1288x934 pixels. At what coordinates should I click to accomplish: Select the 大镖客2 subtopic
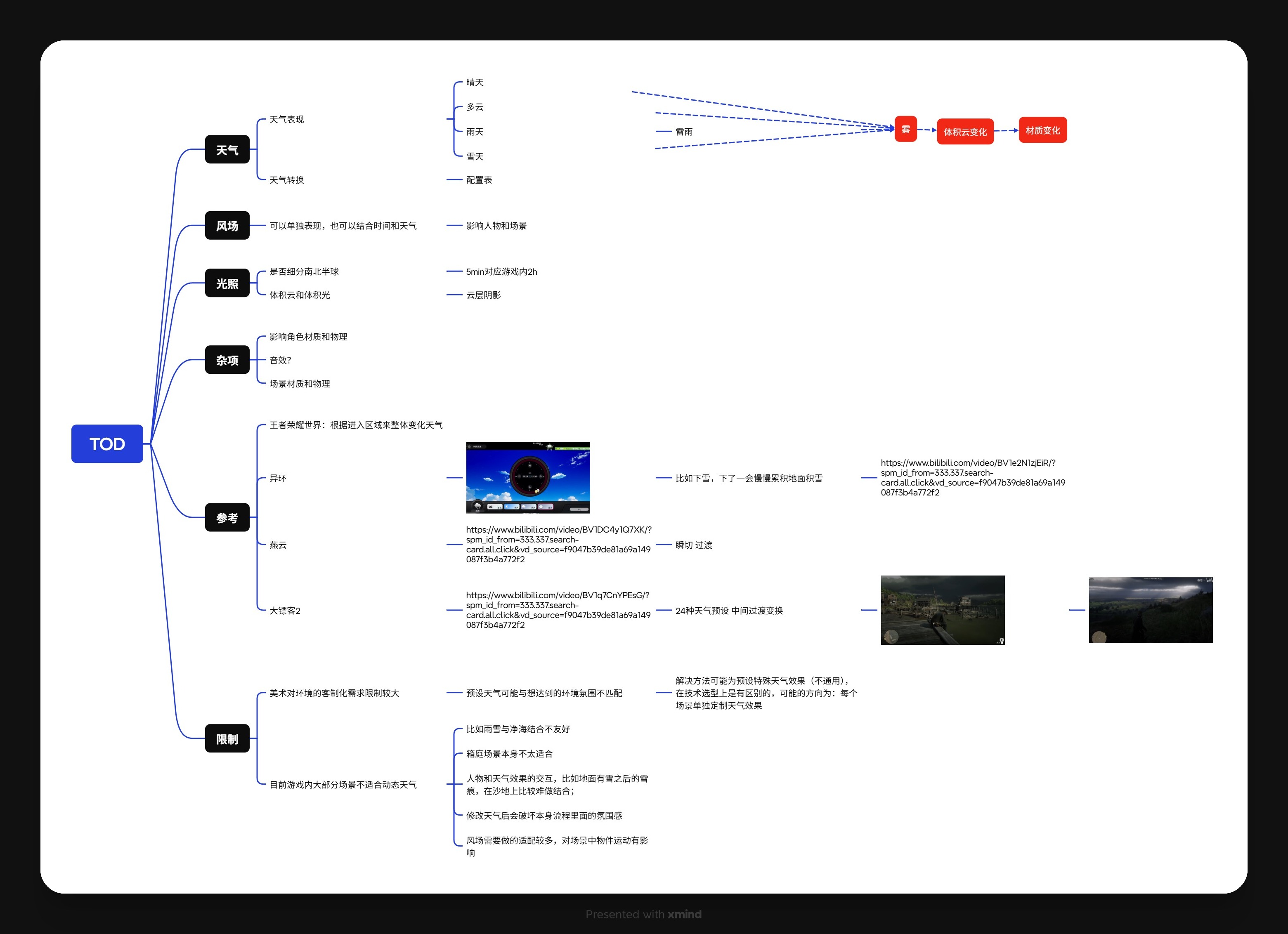(284, 611)
